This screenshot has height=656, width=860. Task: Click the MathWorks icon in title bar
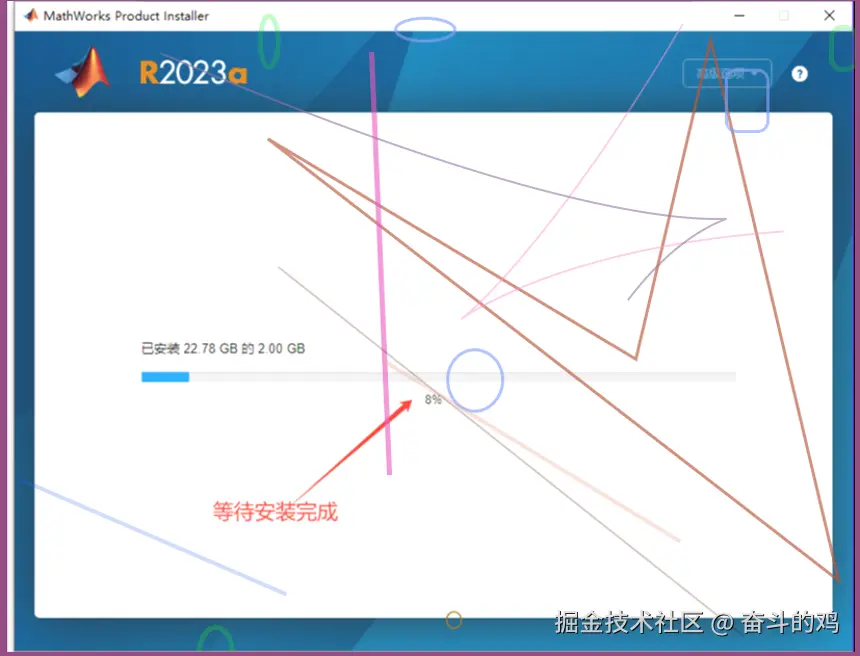click(31, 15)
